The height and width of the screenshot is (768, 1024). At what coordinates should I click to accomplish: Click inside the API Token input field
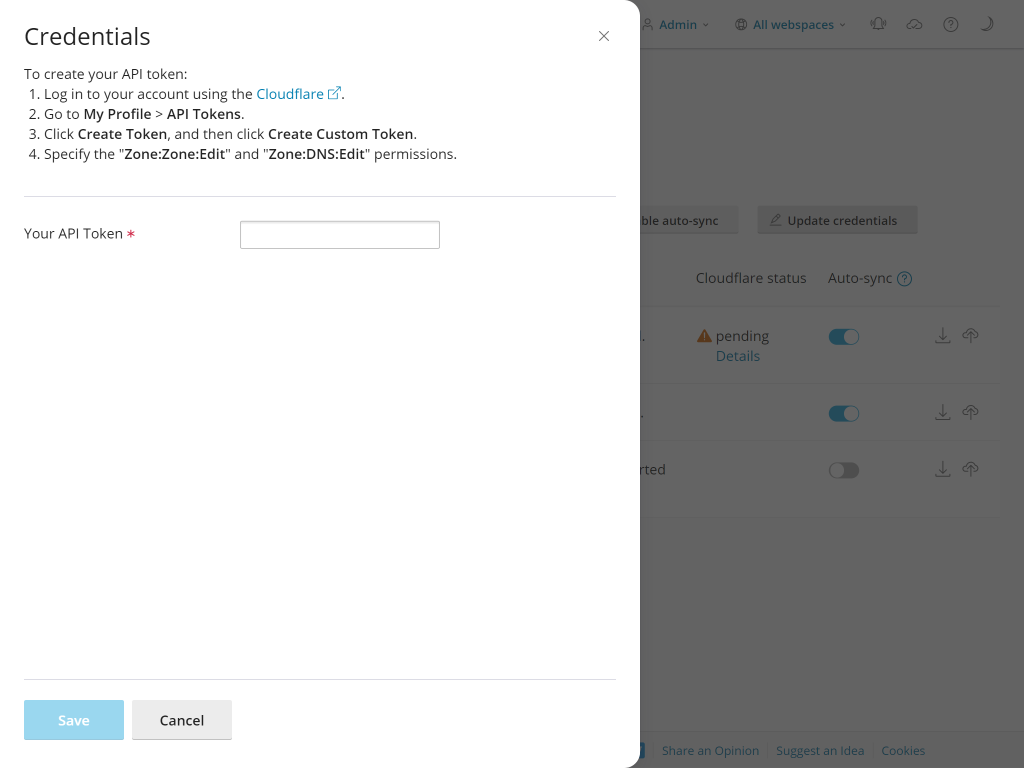coord(339,234)
